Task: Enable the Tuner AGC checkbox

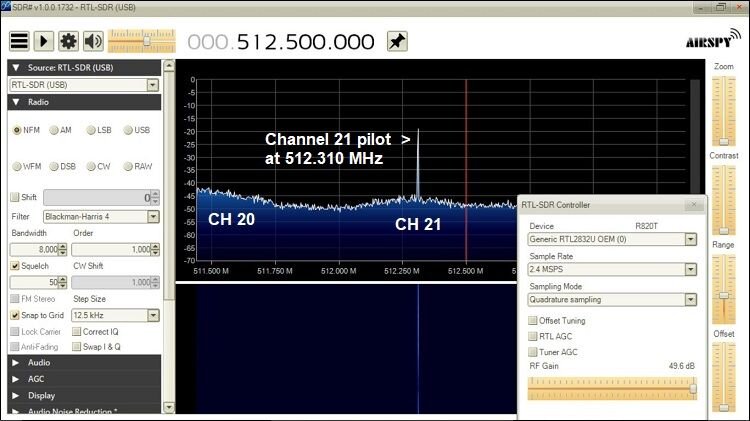Action: pos(532,352)
